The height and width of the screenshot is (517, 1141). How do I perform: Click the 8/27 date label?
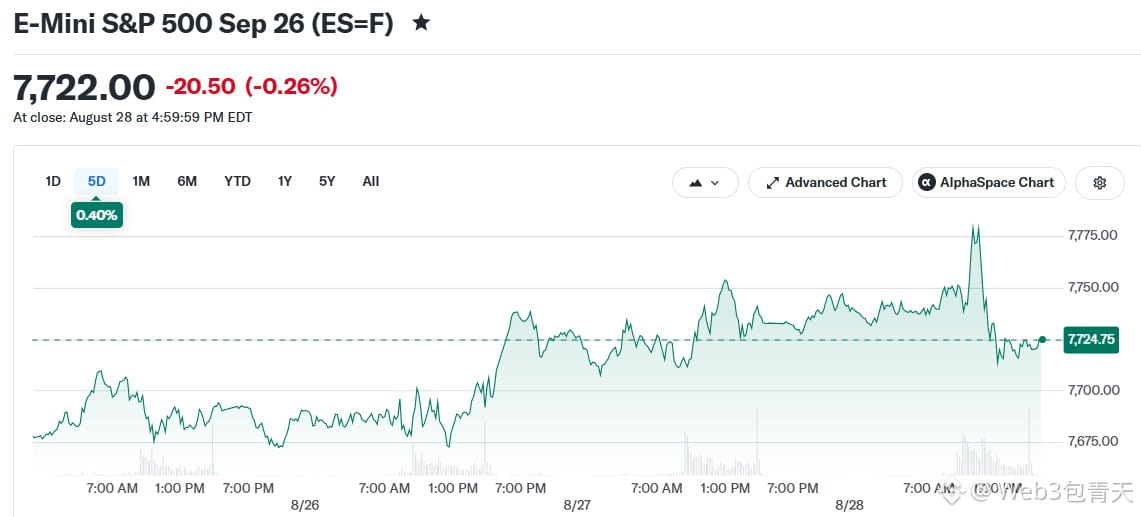point(576,505)
